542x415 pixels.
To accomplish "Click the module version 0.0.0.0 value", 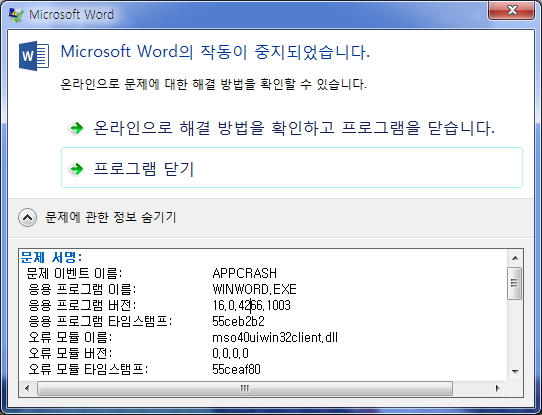I will [230, 353].
